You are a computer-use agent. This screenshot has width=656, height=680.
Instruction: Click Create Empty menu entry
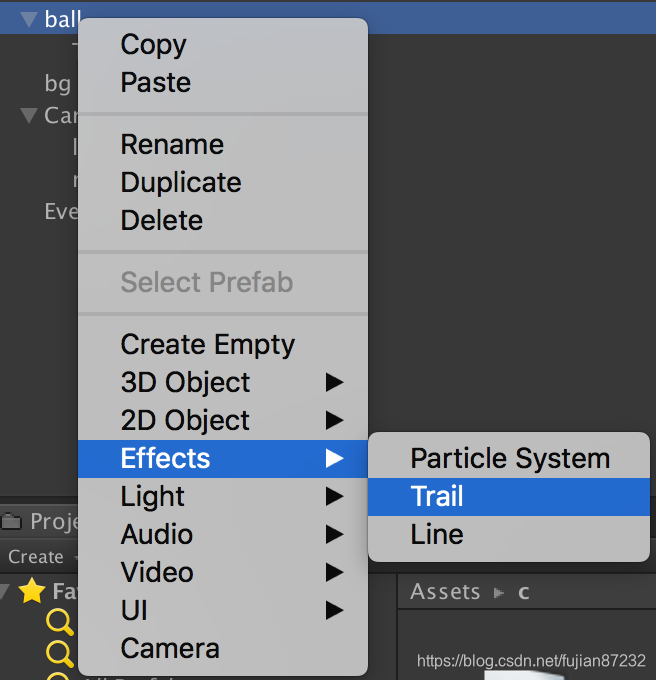coord(207,345)
